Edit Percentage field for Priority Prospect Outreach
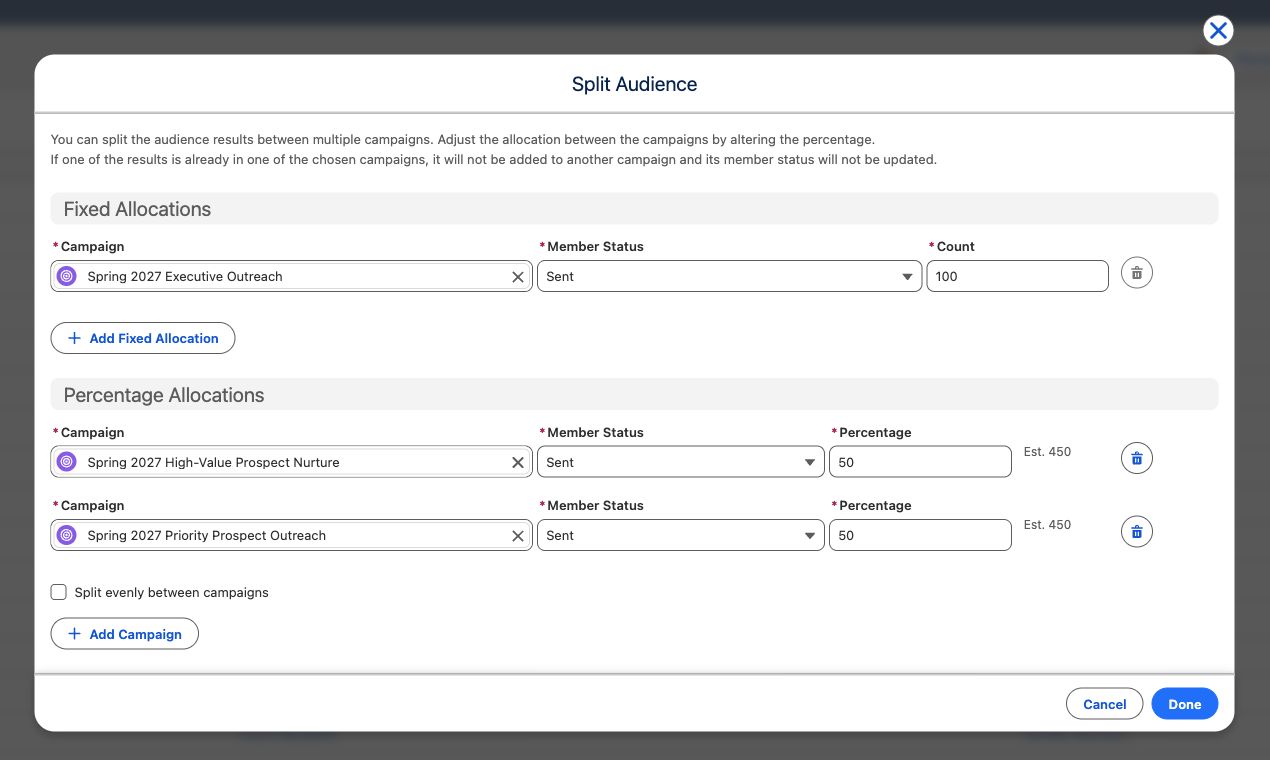The height and width of the screenshot is (760, 1270). click(x=920, y=535)
